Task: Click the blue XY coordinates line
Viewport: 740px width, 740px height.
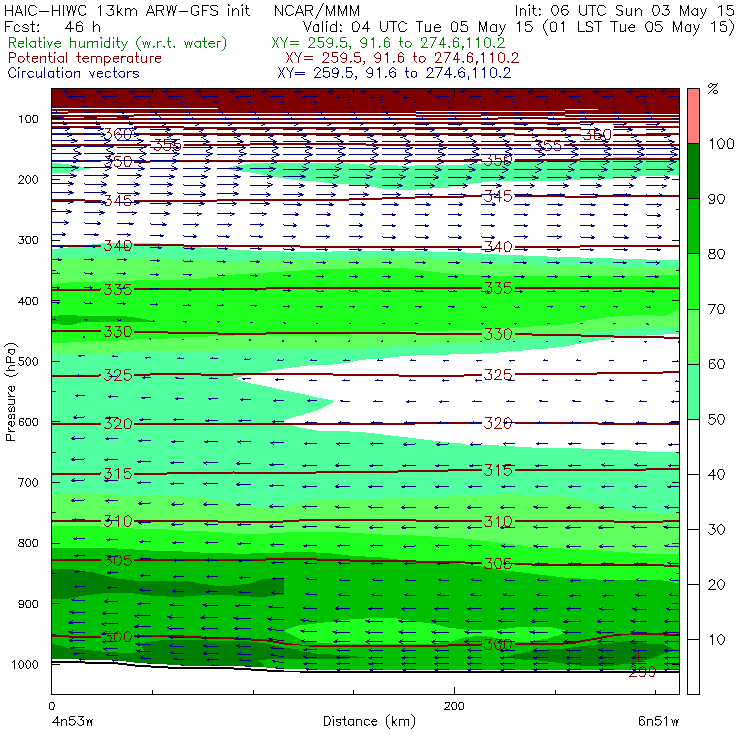Action: pos(394,73)
